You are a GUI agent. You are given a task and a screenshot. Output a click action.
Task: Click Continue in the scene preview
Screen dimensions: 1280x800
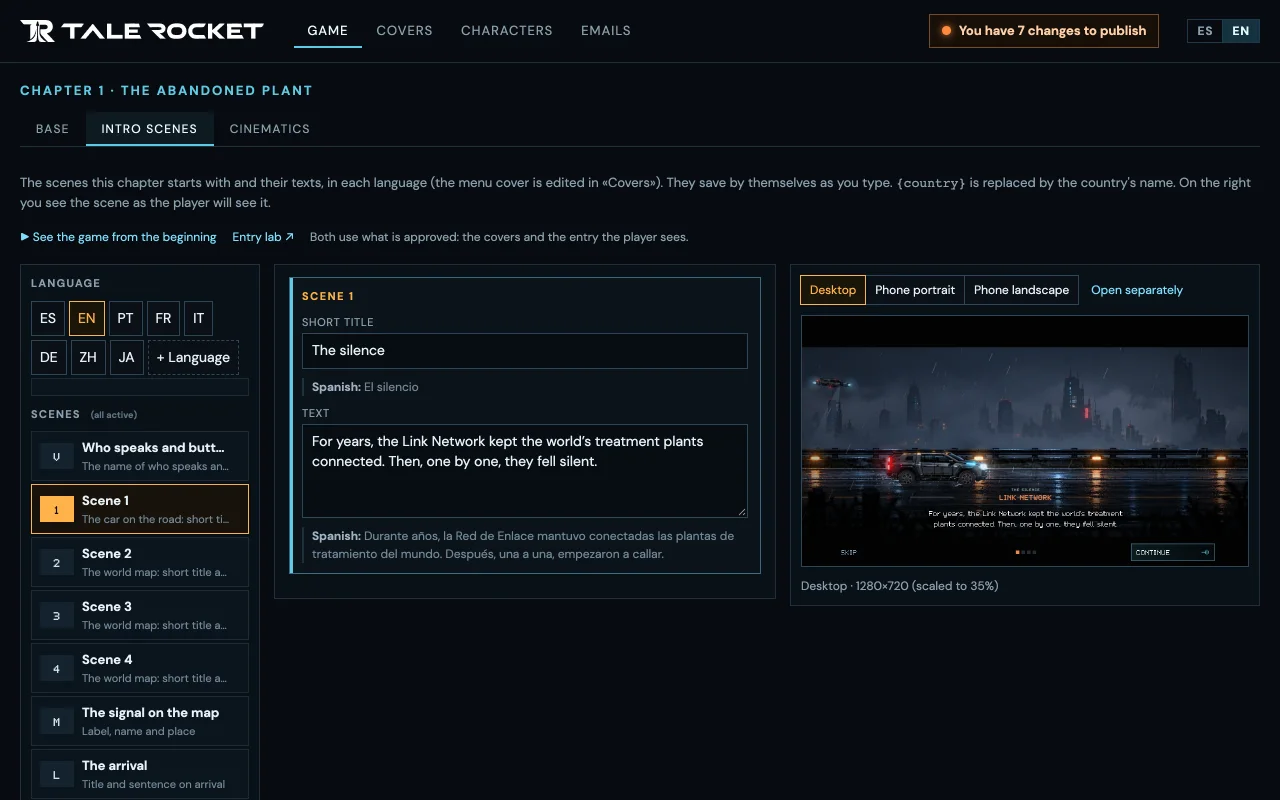tap(1173, 552)
